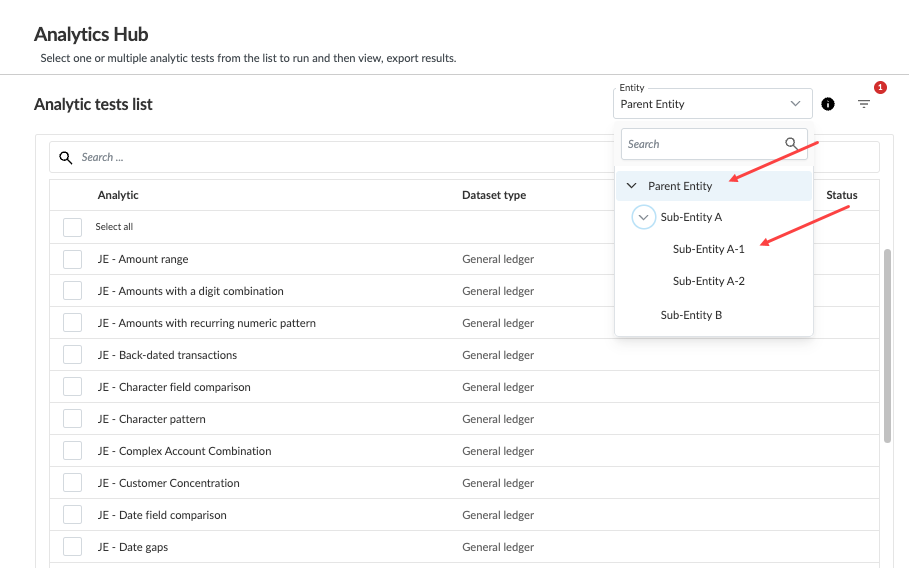Focus the entity Search input field
The width and height of the screenshot is (909, 568).
click(700, 144)
